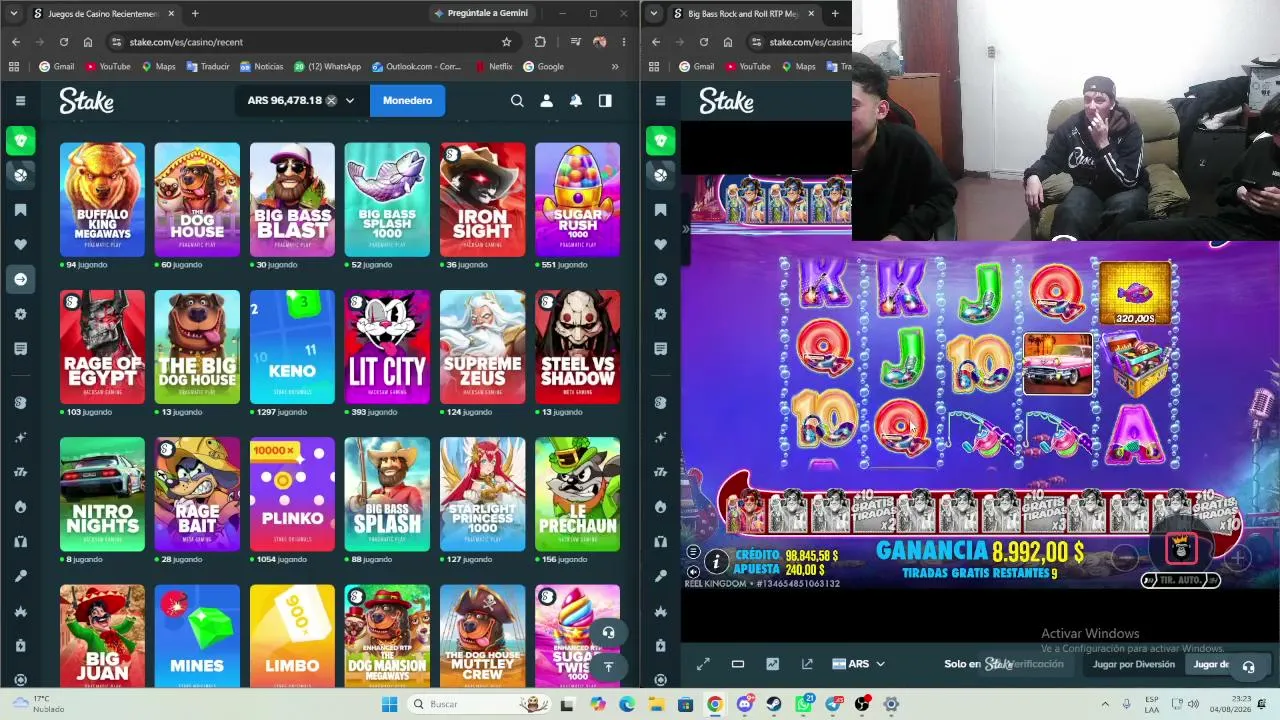
Task: Decrease bet with minus button in slot
Action: pyautogui.click(x=1125, y=557)
